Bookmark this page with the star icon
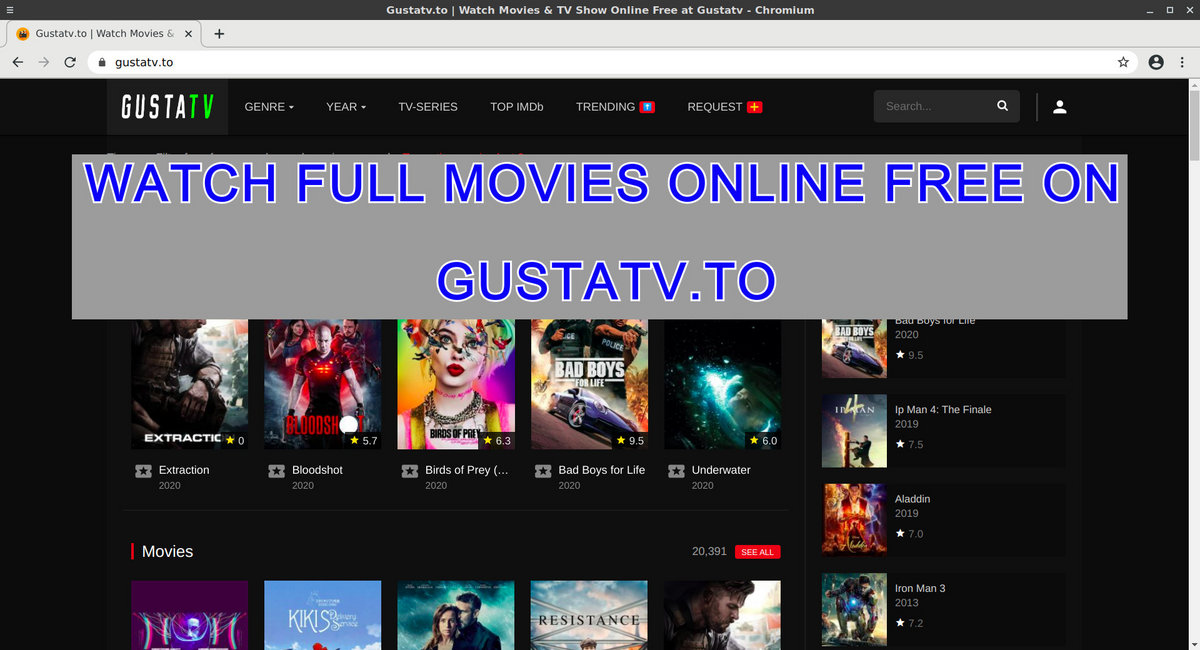This screenshot has height=650, width=1200. 1123,62
